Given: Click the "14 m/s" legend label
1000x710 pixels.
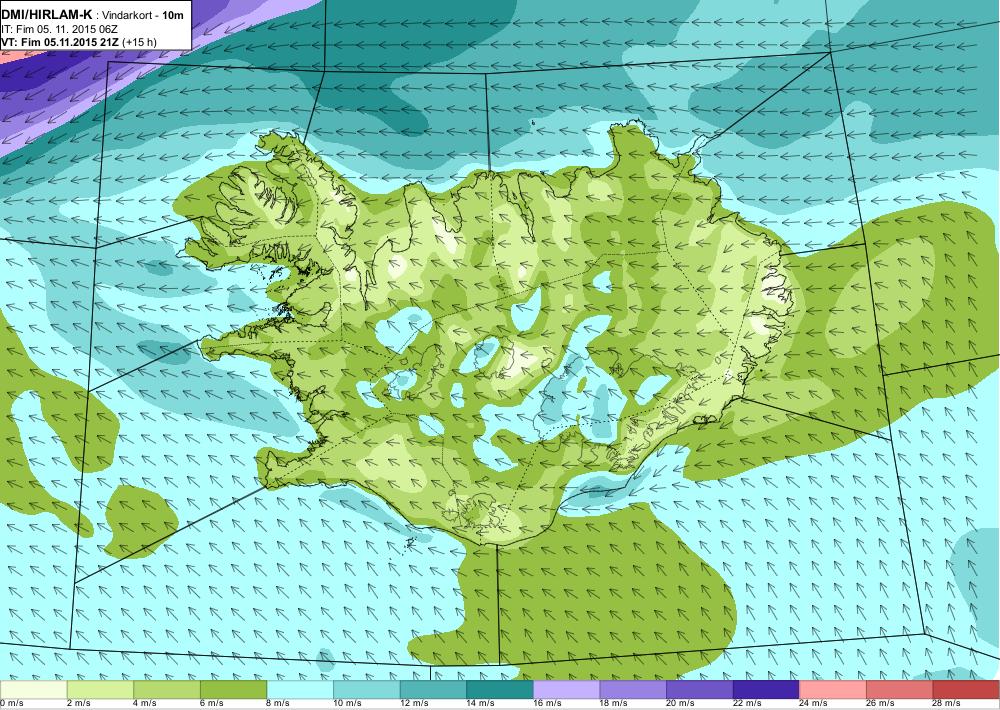Looking at the screenshot, I should (480, 703).
